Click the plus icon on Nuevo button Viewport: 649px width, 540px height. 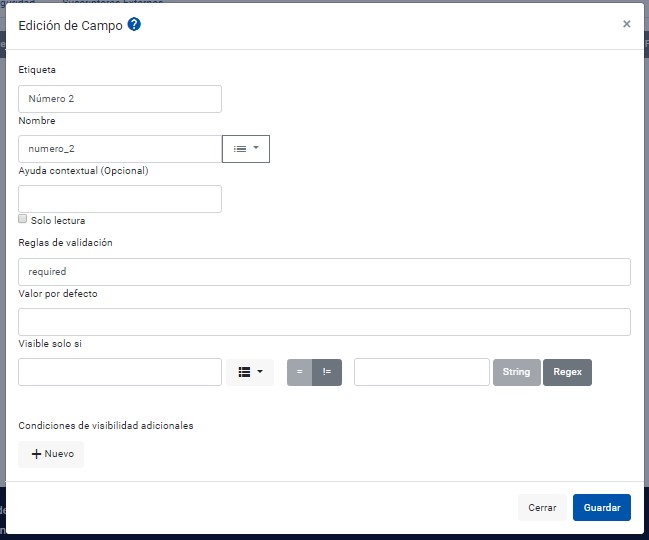pos(36,454)
